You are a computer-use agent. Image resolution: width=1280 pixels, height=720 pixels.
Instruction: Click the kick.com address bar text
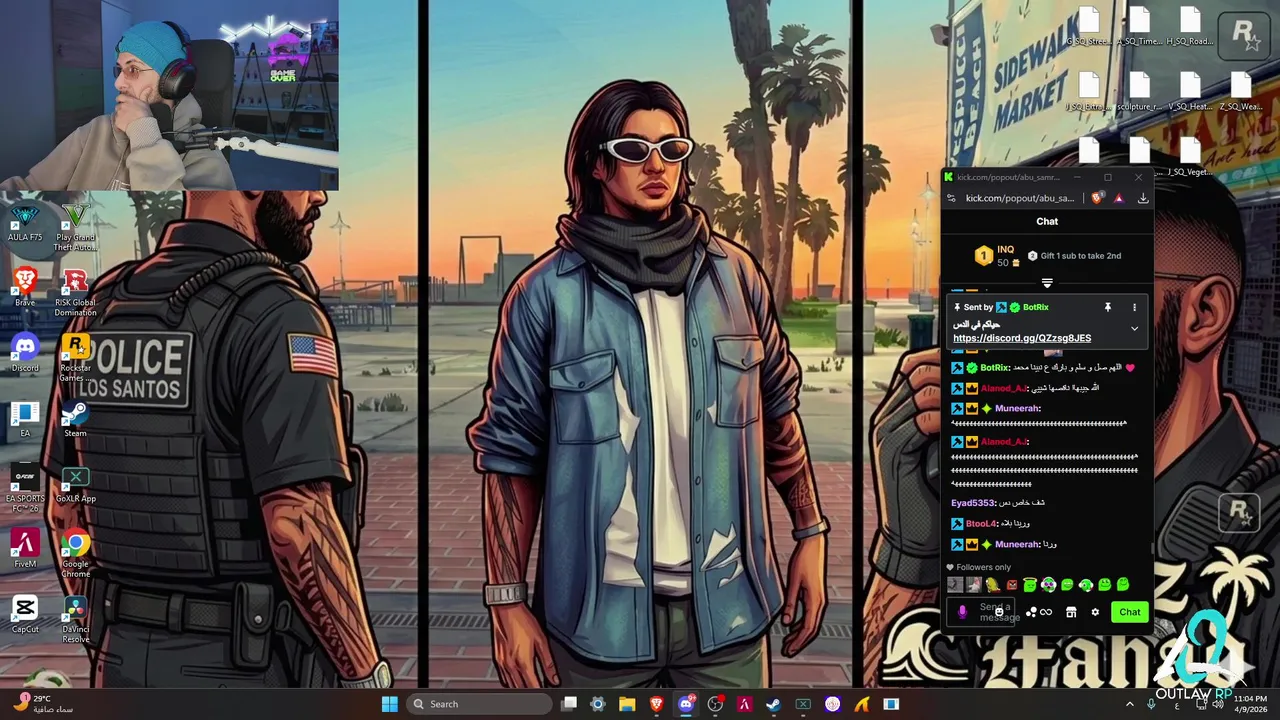pos(1019,198)
